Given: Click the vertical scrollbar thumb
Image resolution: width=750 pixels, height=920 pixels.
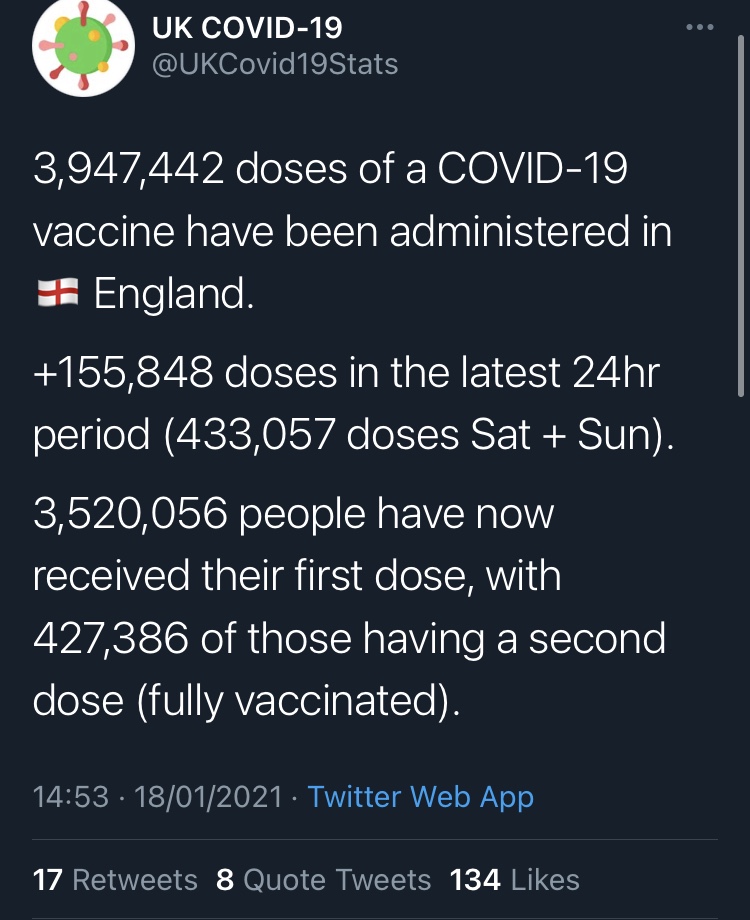Looking at the screenshot, I should coord(741,217).
